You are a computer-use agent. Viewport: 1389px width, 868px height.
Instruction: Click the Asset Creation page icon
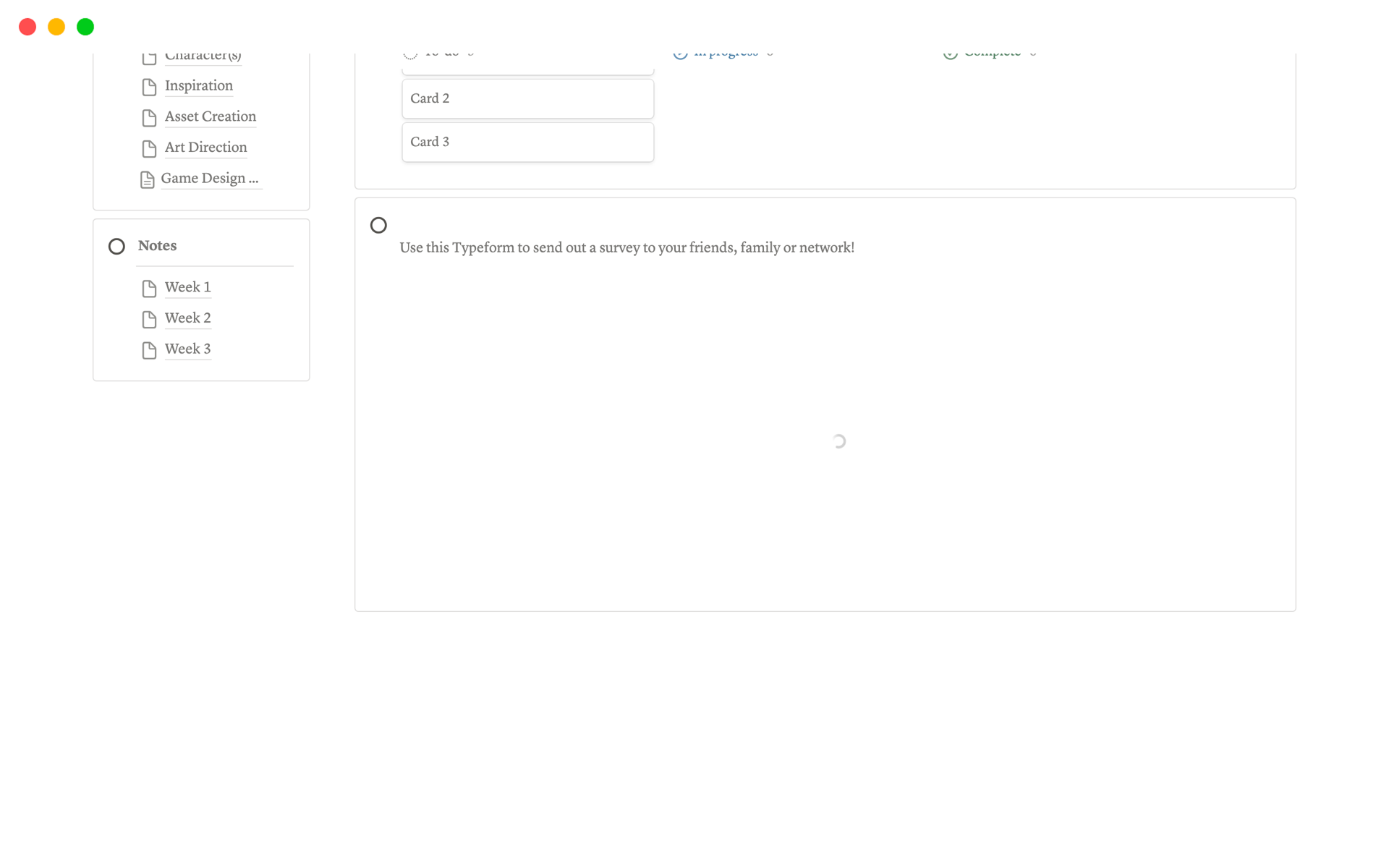149,118
